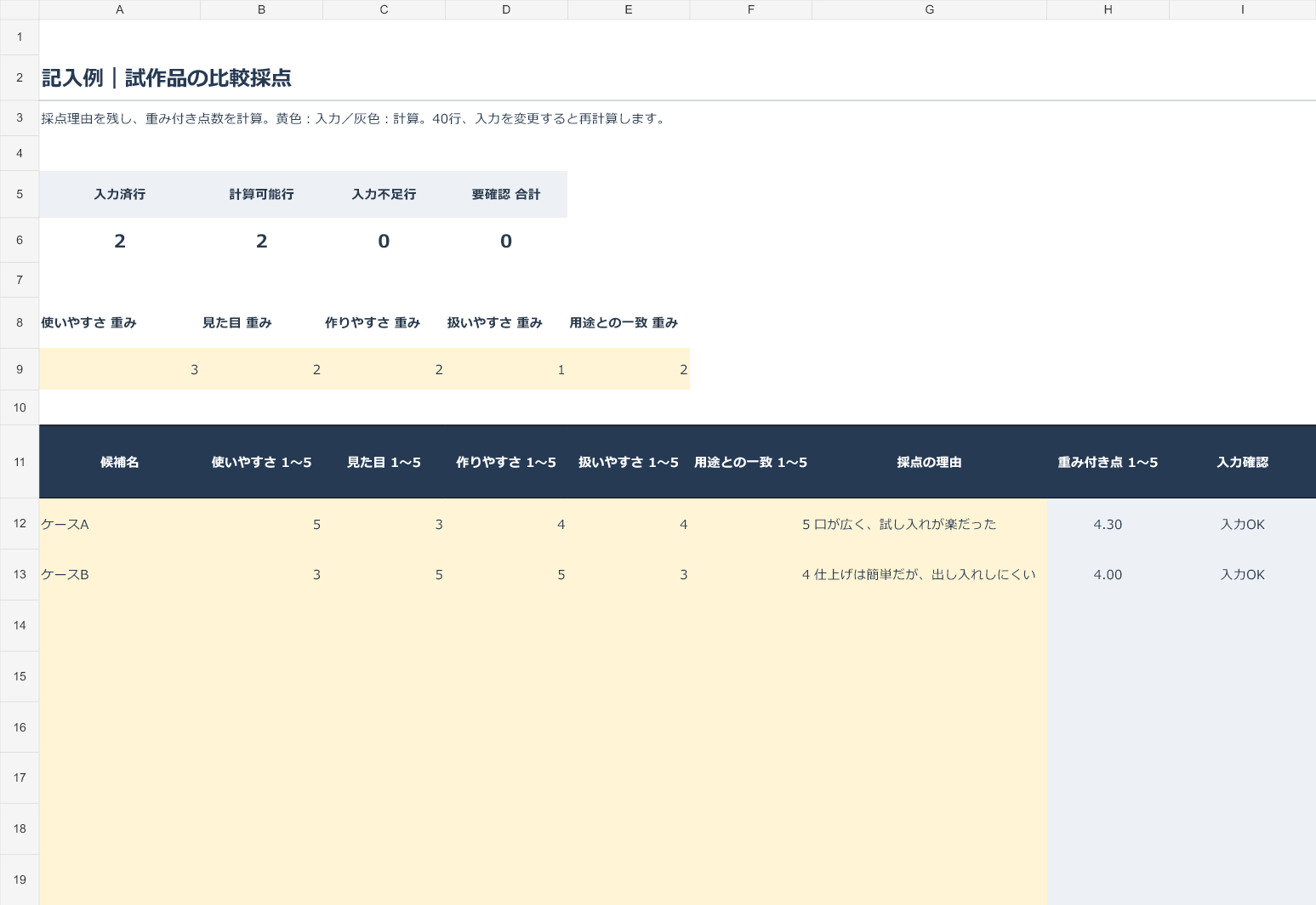Select column I by its header
This screenshot has width=1316, height=905.
coord(1243,9)
